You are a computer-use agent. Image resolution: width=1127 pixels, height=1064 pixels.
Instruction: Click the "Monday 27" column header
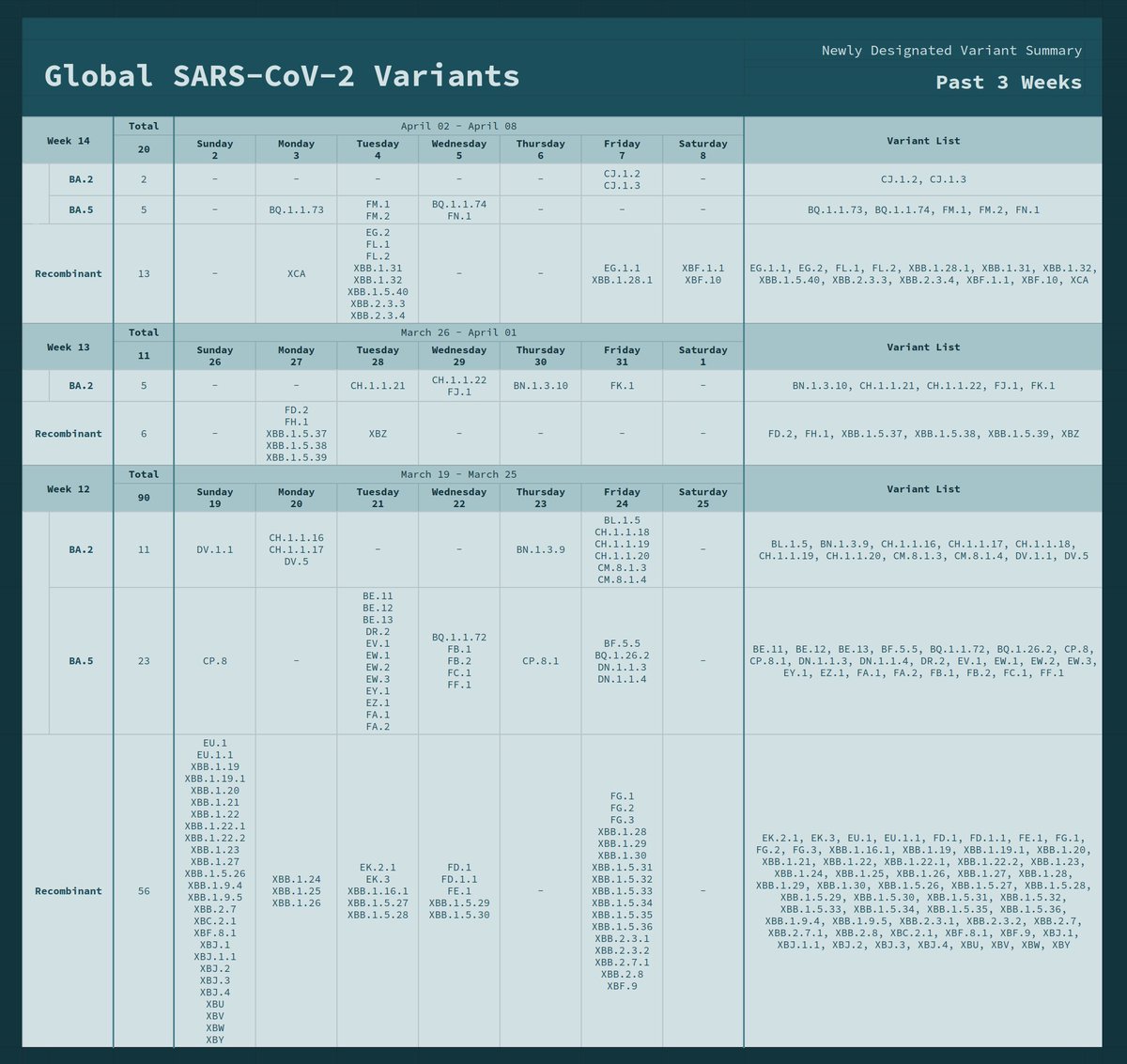(296, 356)
